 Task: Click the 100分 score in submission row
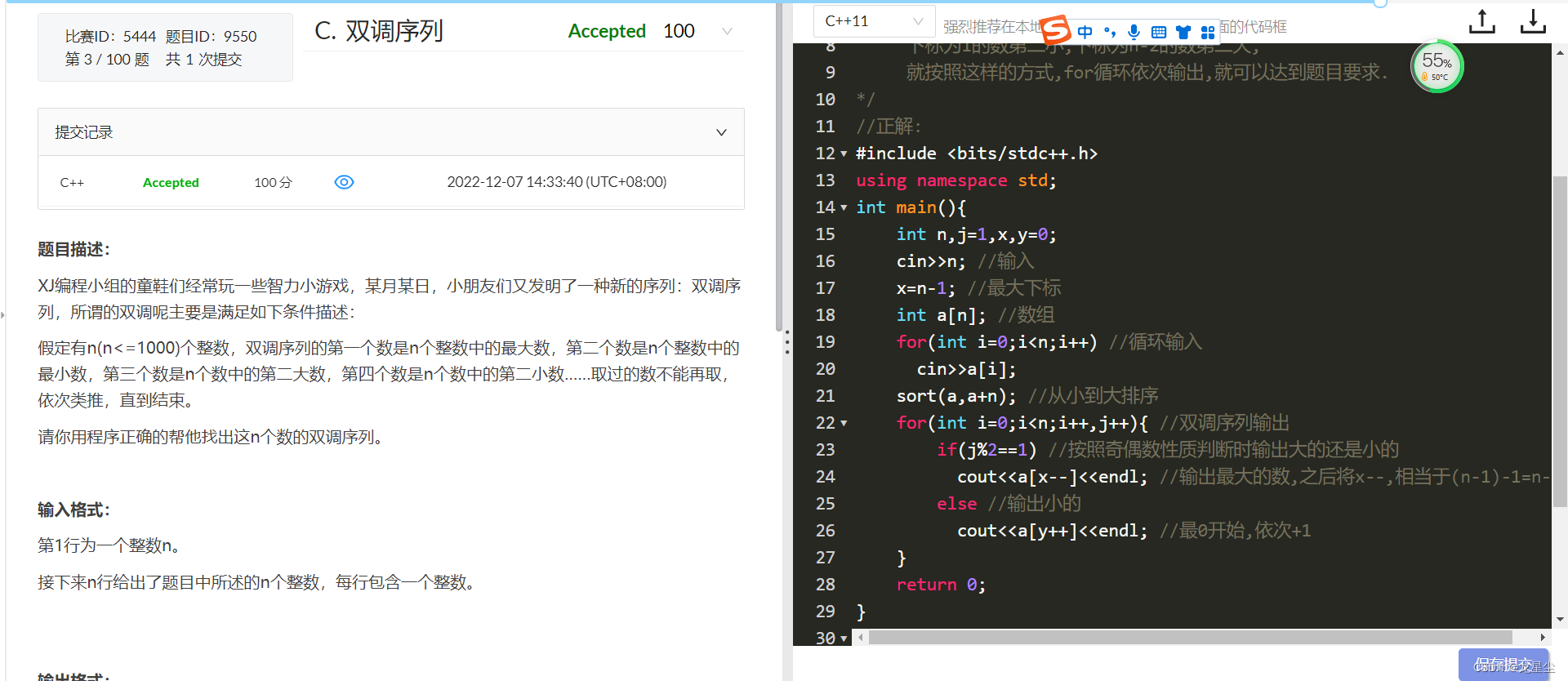(x=273, y=182)
